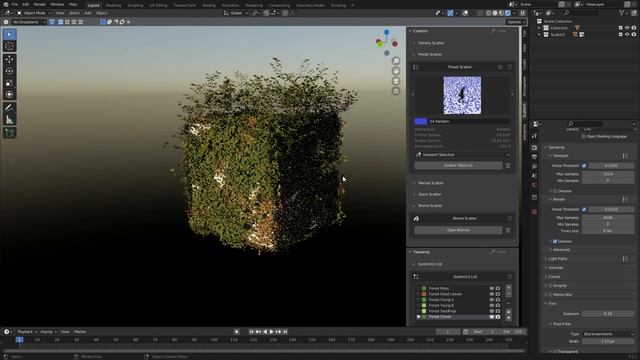Click the red X axis on navigation gizmo
This screenshot has width=640, height=360.
[x=395, y=44]
